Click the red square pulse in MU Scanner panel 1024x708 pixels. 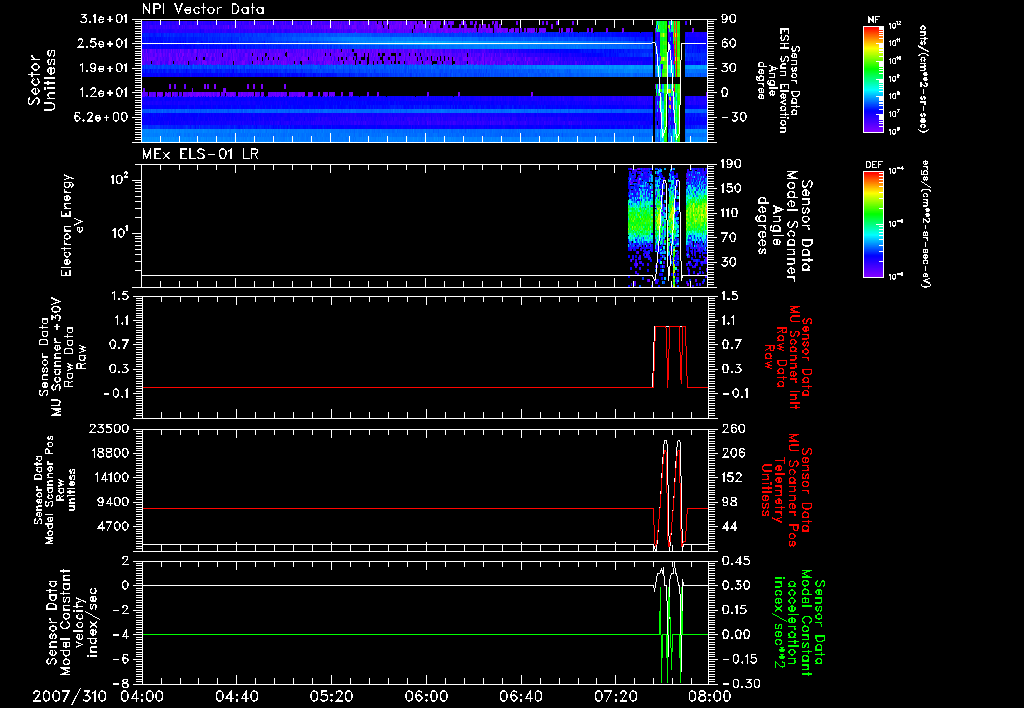coord(670,356)
